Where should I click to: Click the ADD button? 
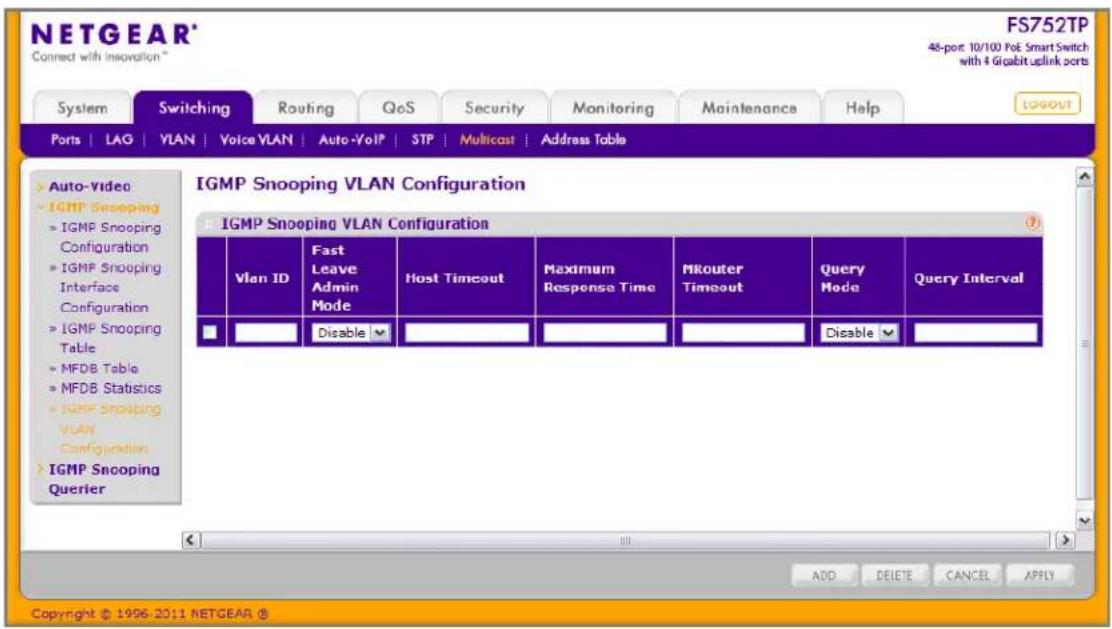click(x=824, y=575)
